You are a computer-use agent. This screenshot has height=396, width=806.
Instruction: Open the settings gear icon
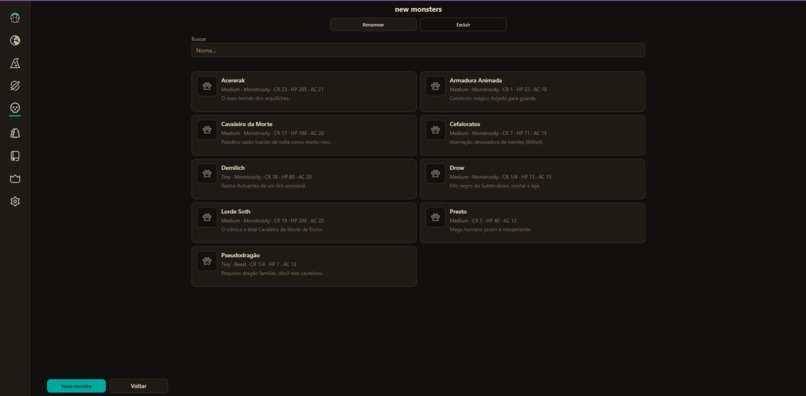[x=15, y=202]
